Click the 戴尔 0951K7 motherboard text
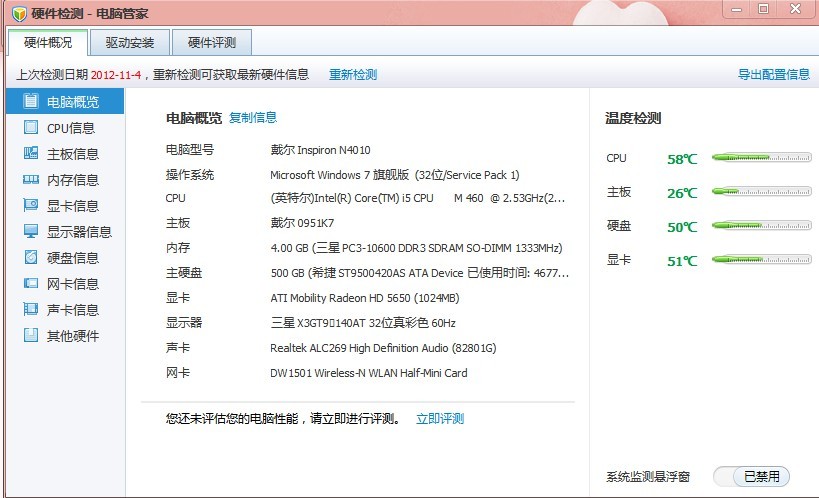Image resolution: width=819 pixels, height=498 pixels. click(302, 223)
